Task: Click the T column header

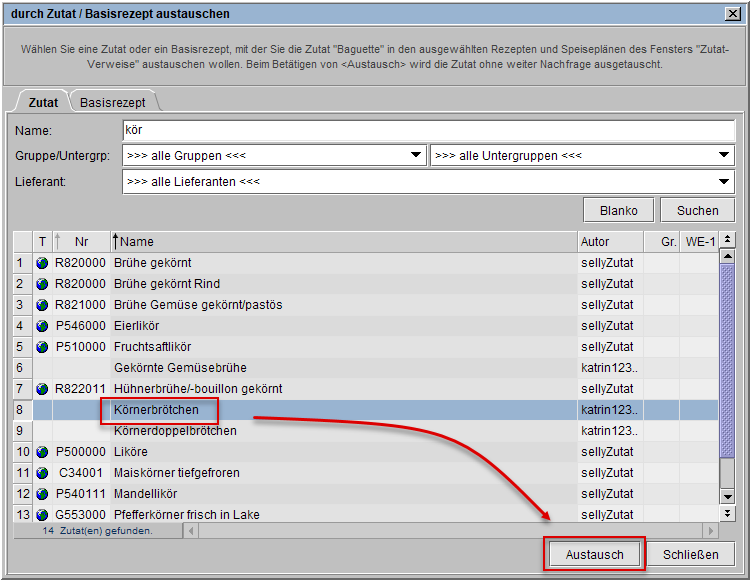Action: point(43,242)
